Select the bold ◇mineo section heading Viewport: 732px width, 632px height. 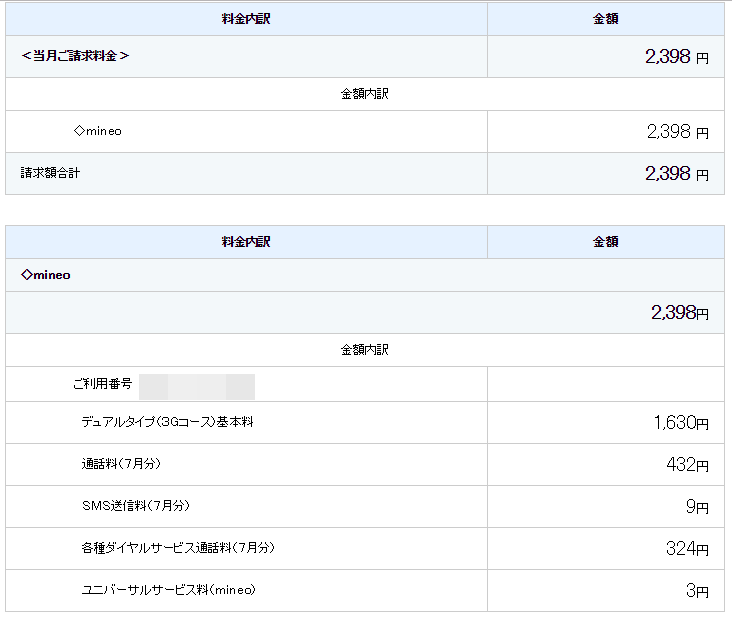tap(46, 275)
